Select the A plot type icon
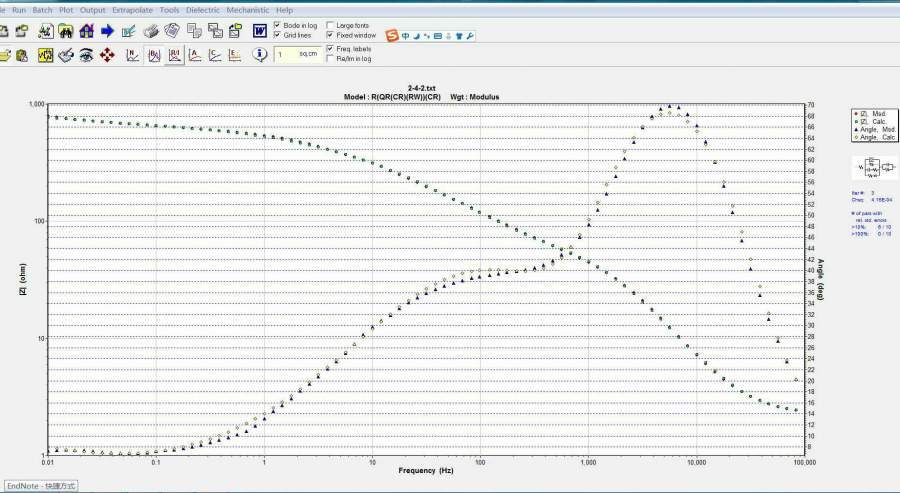Viewport: 900px width, 493px height. pyautogui.click(x=195, y=56)
